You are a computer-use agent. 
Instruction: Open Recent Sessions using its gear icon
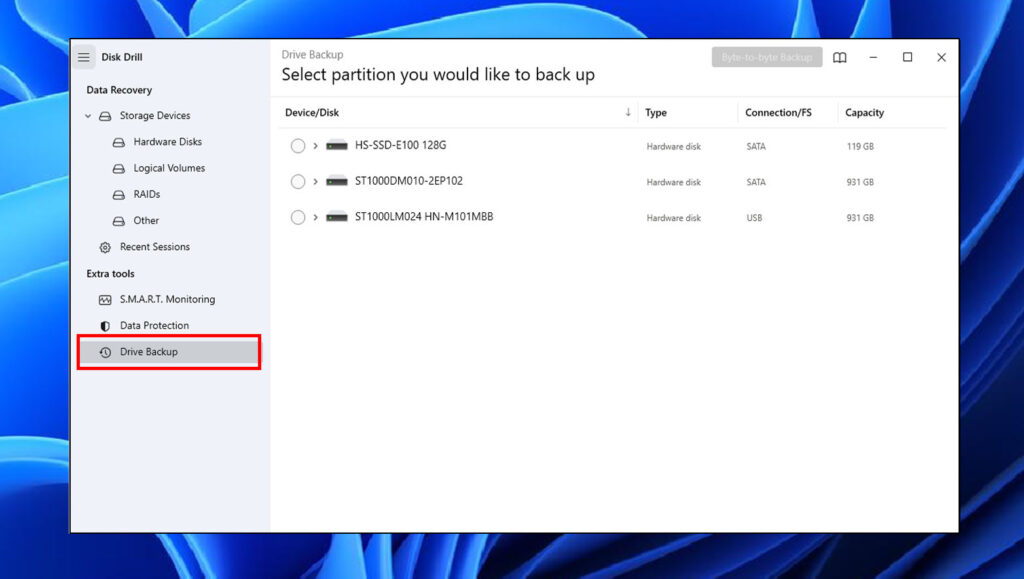[x=103, y=247]
